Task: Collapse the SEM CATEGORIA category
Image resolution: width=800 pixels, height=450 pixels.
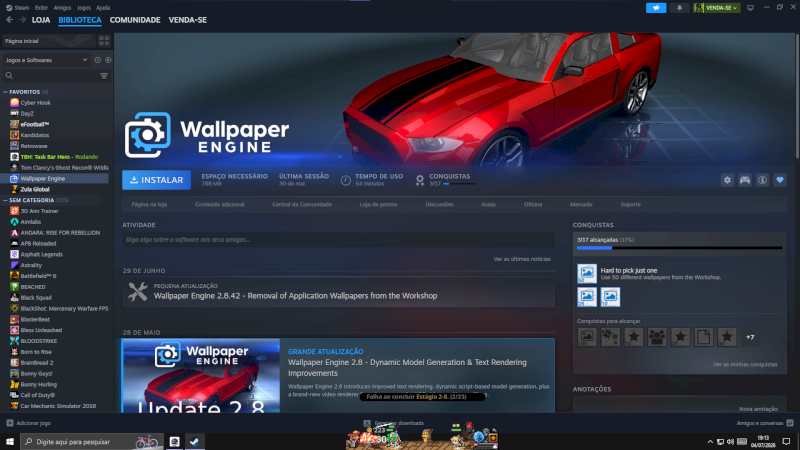Action: click(x=6, y=200)
